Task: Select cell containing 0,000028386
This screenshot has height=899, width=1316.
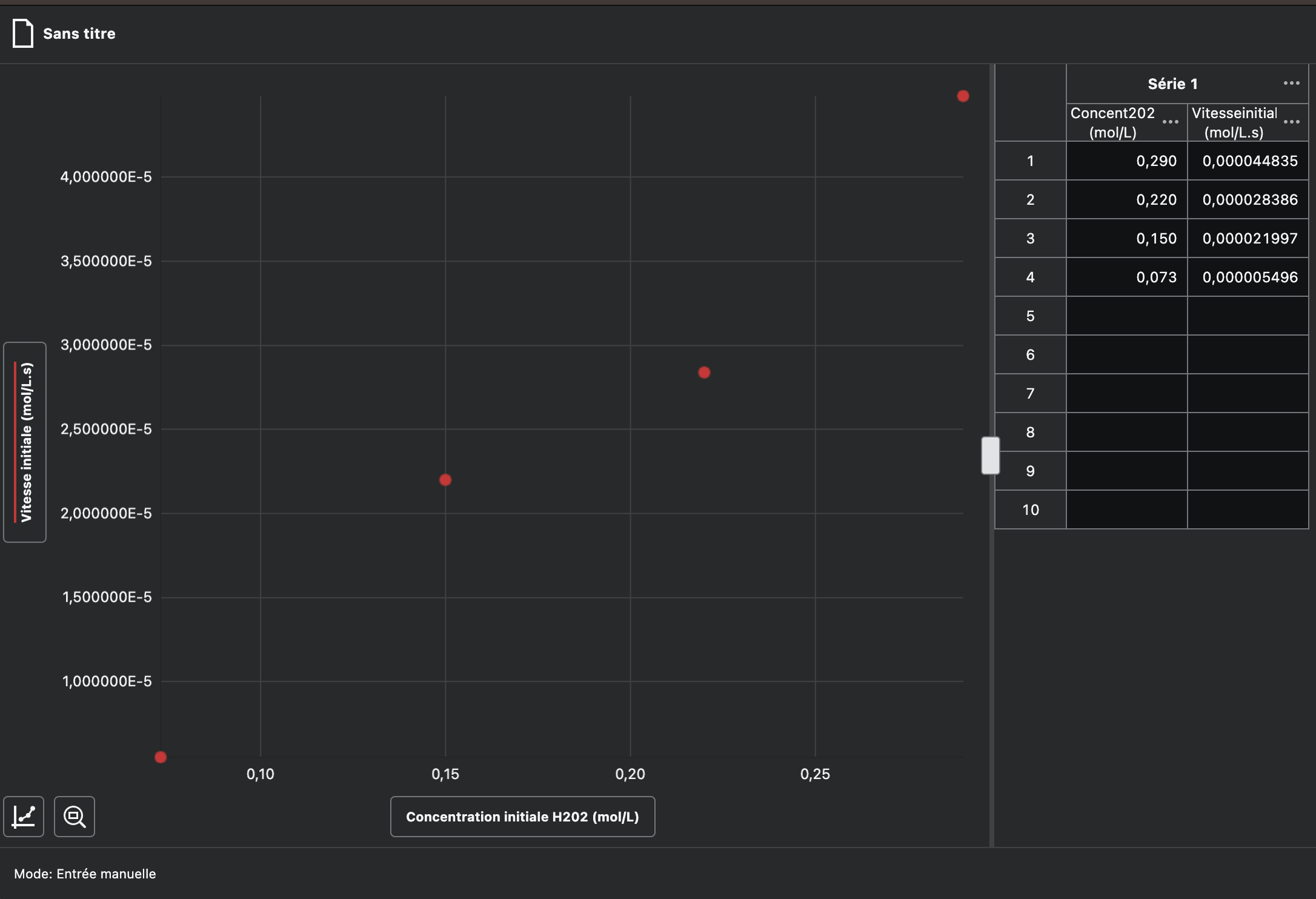Action: tap(1248, 200)
